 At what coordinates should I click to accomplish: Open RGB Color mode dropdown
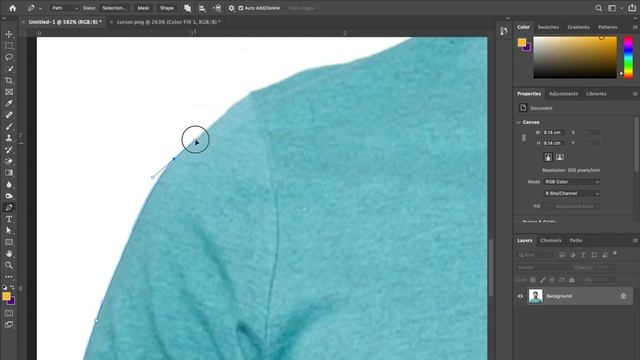(x=571, y=182)
